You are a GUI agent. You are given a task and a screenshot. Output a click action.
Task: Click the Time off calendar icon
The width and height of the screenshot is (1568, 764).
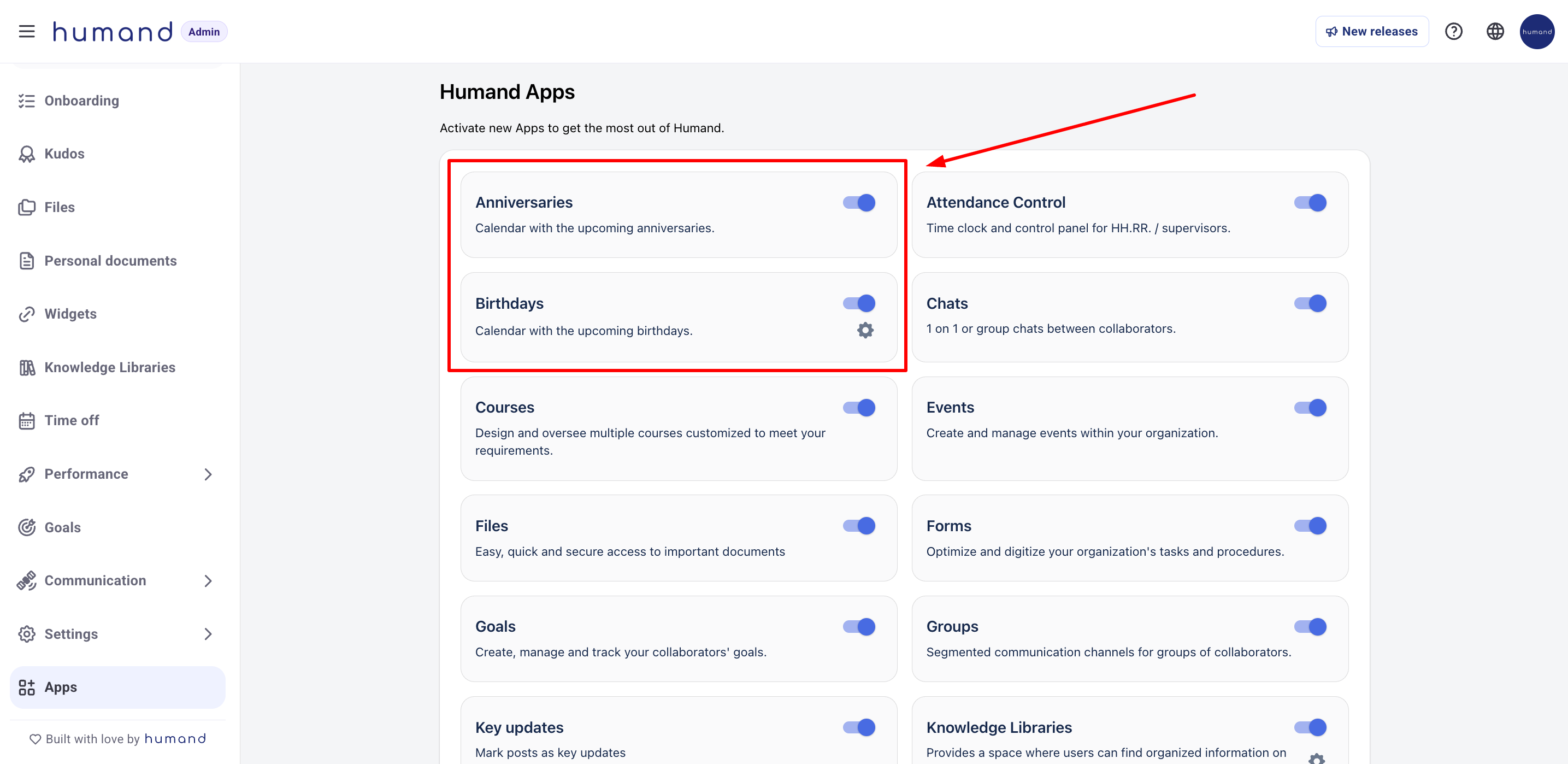coord(27,421)
